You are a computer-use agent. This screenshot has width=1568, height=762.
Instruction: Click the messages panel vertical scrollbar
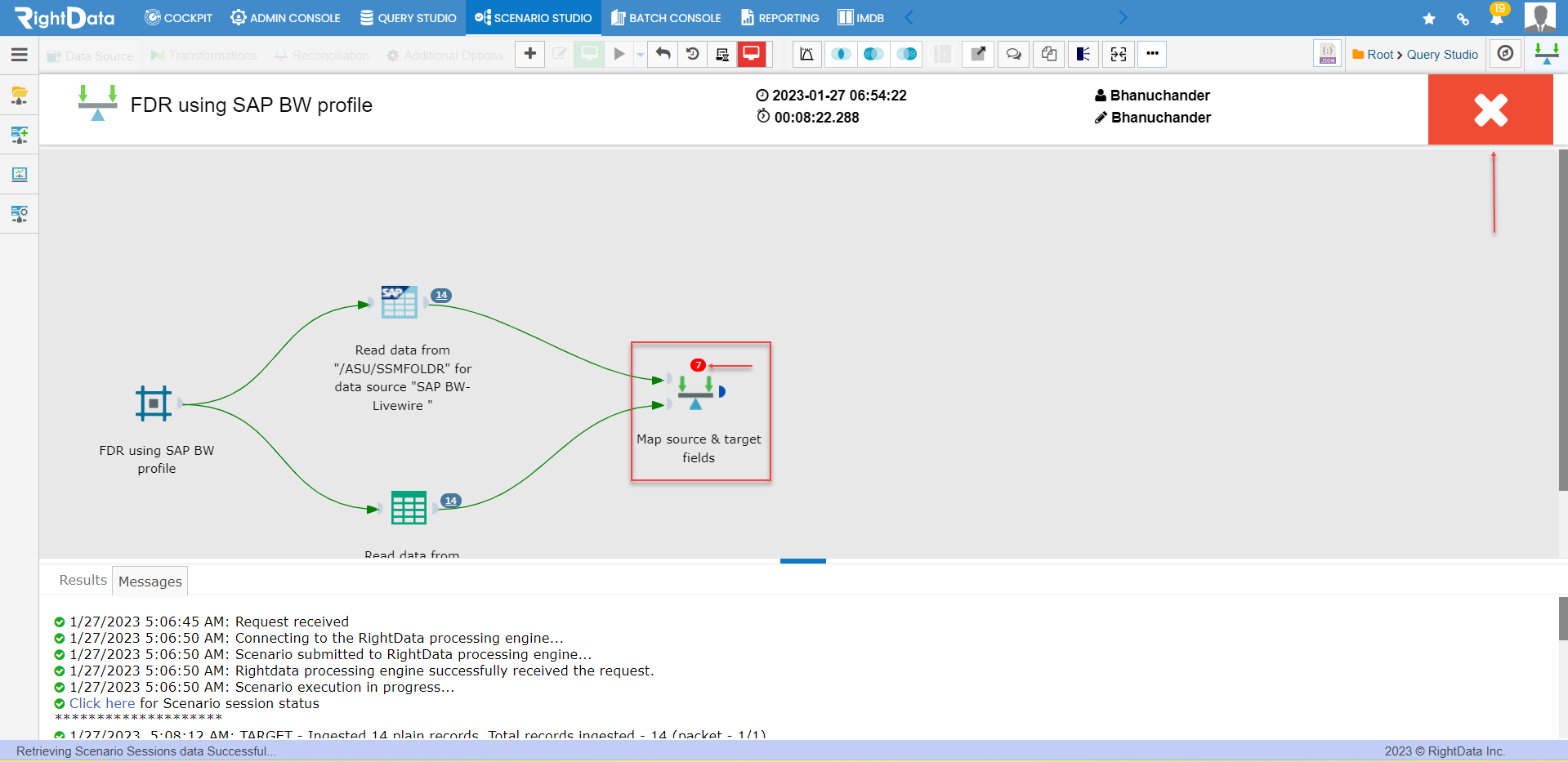pos(1563,619)
